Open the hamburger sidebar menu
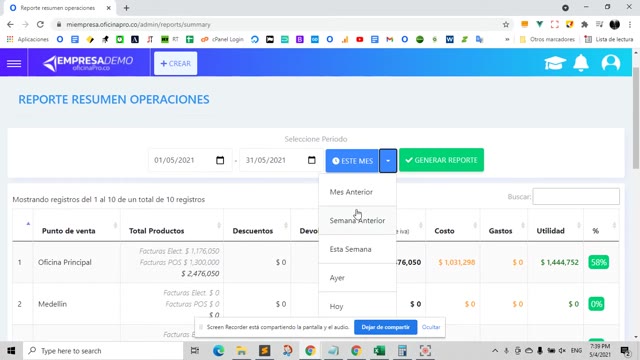Image resolution: width=640 pixels, height=360 pixels. click(x=14, y=63)
